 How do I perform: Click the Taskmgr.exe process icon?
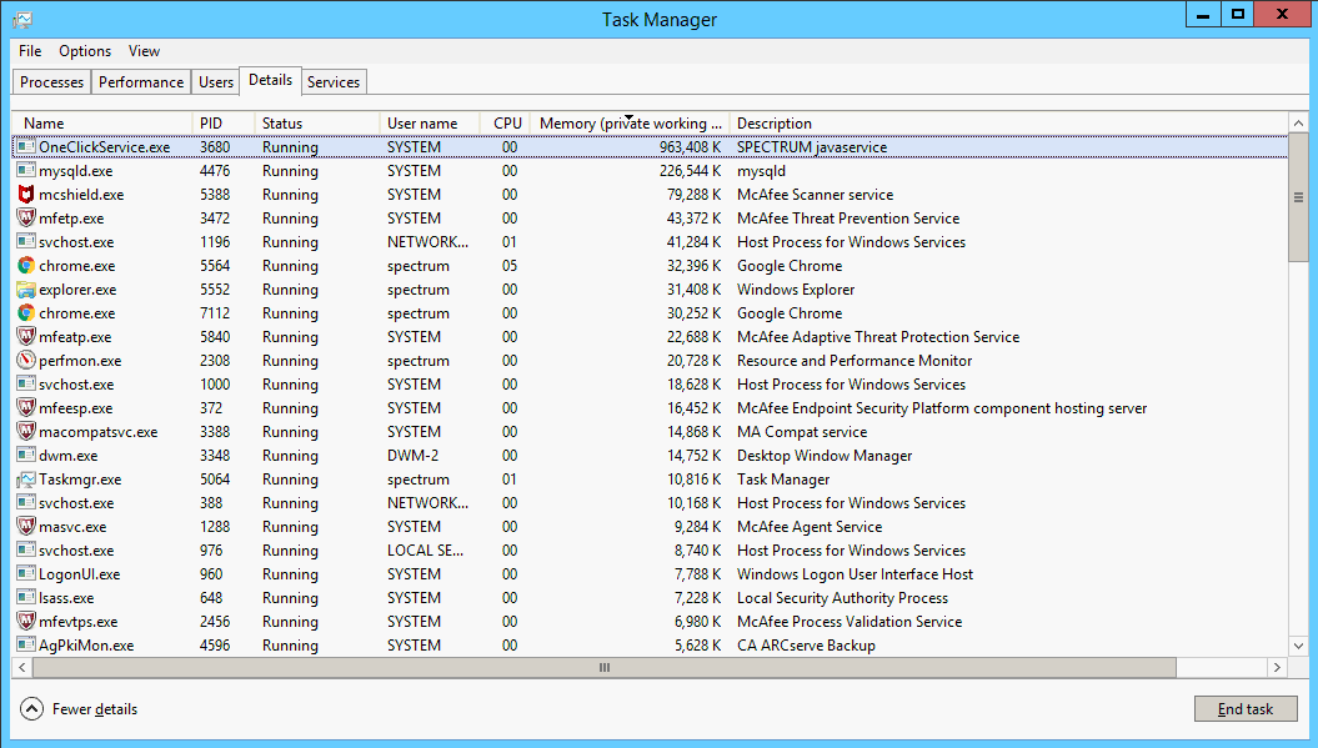click(x=26, y=480)
